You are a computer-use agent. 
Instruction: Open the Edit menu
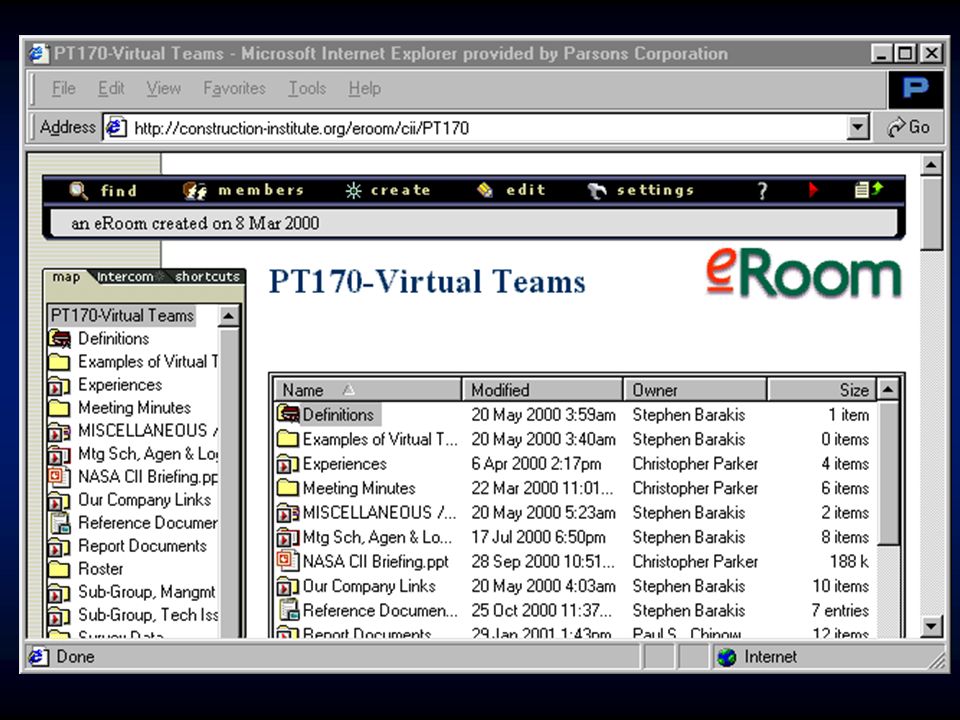coord(111,88)
